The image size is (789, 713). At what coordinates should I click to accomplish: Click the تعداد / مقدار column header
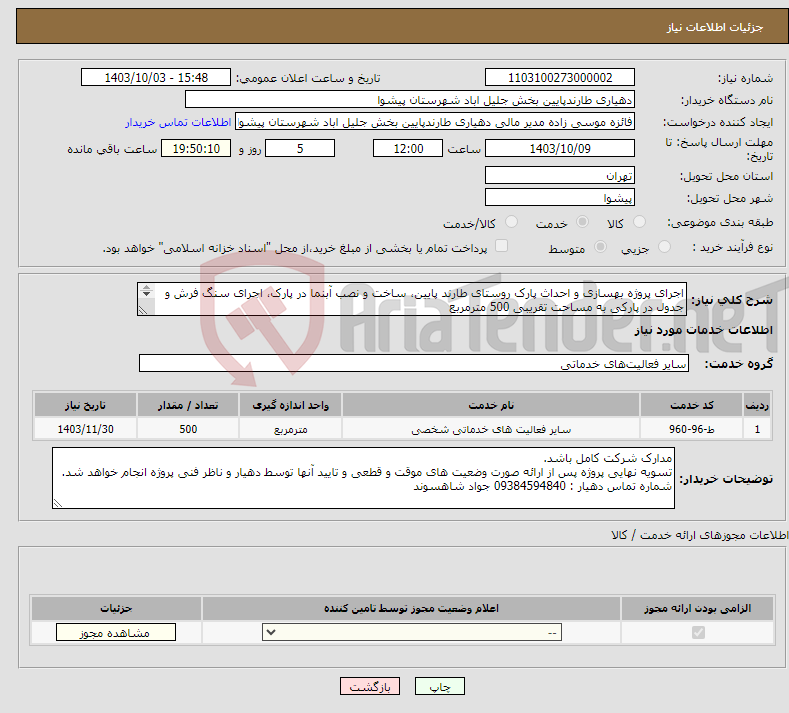pos(188,405)
